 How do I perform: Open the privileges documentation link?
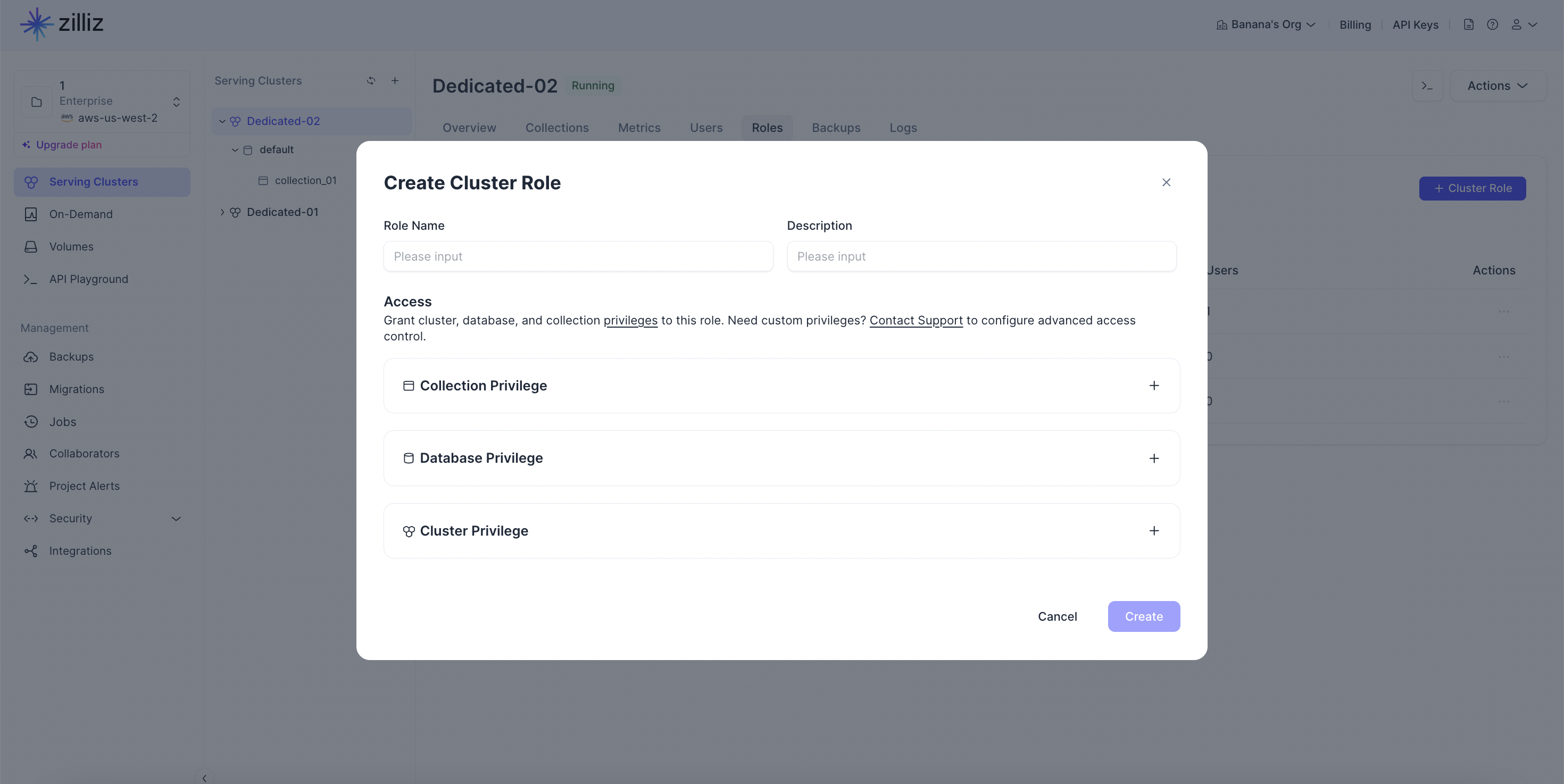(x=630, y=320)
